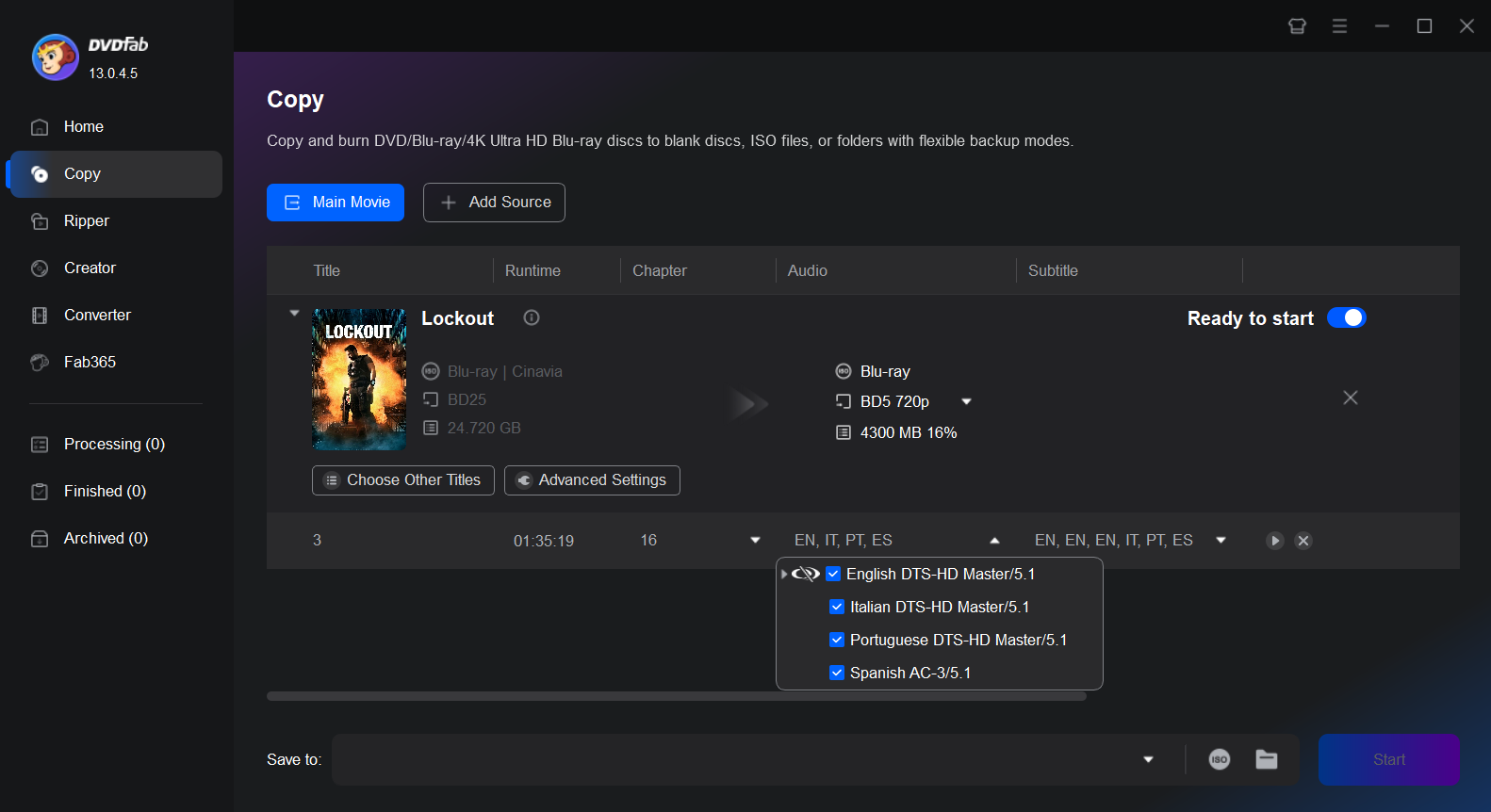Click the Creator sidebar icon
Image resolution: width=1491 pixels, height=812 pixels.
tap(40, 268)
